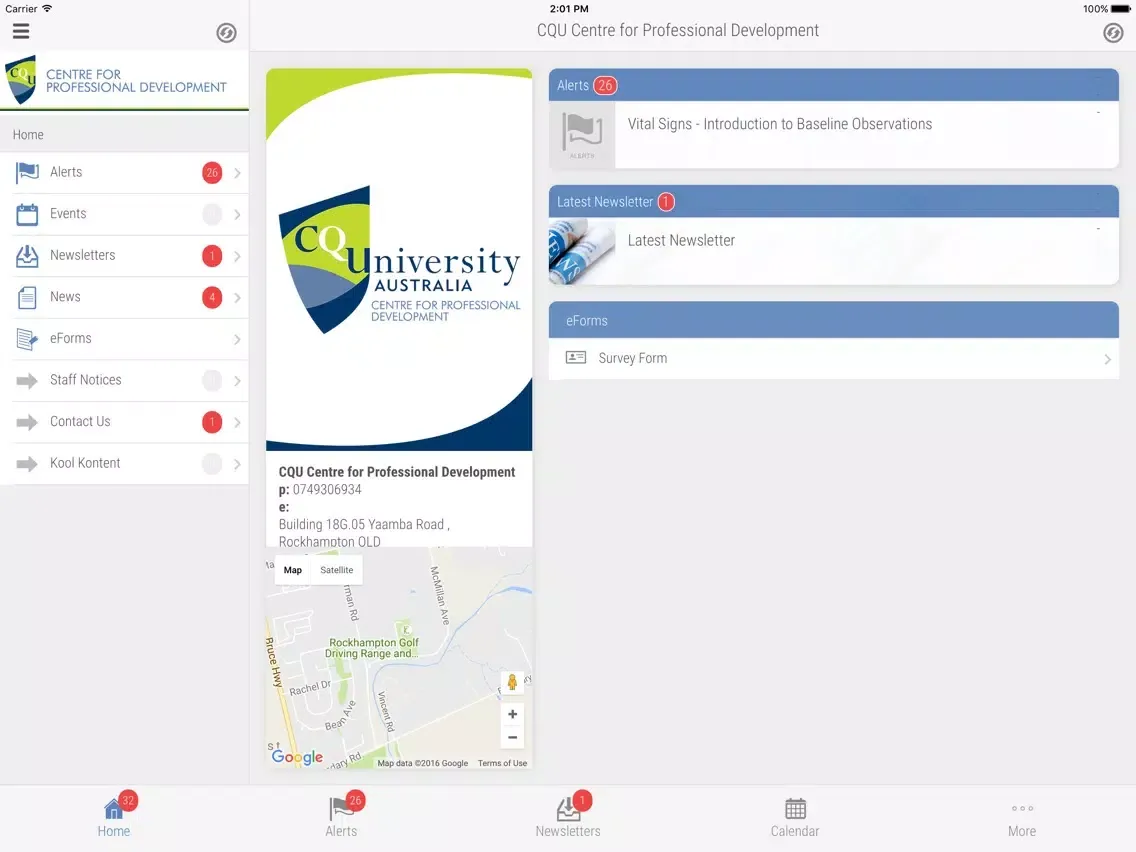Tap the refresh icon at top right
1136x852 pixels.
pos(1113,33)
